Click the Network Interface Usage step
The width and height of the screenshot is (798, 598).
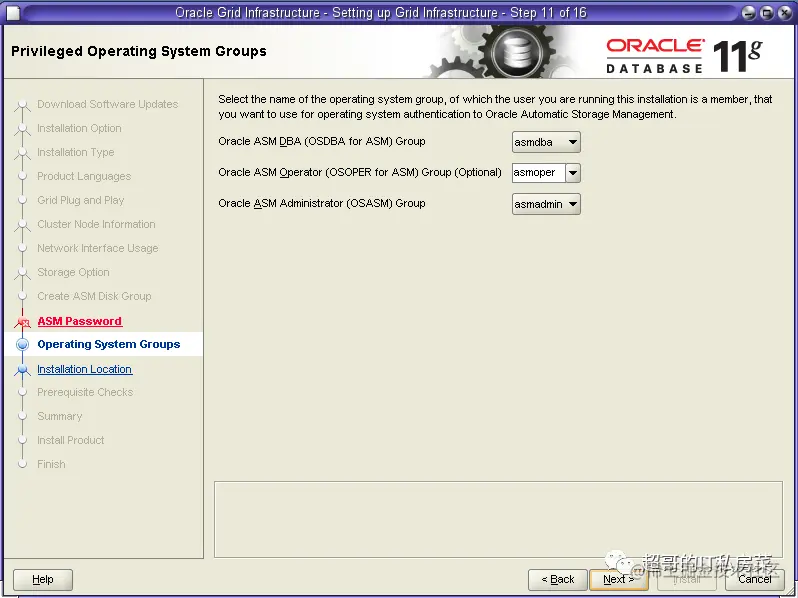97,248
